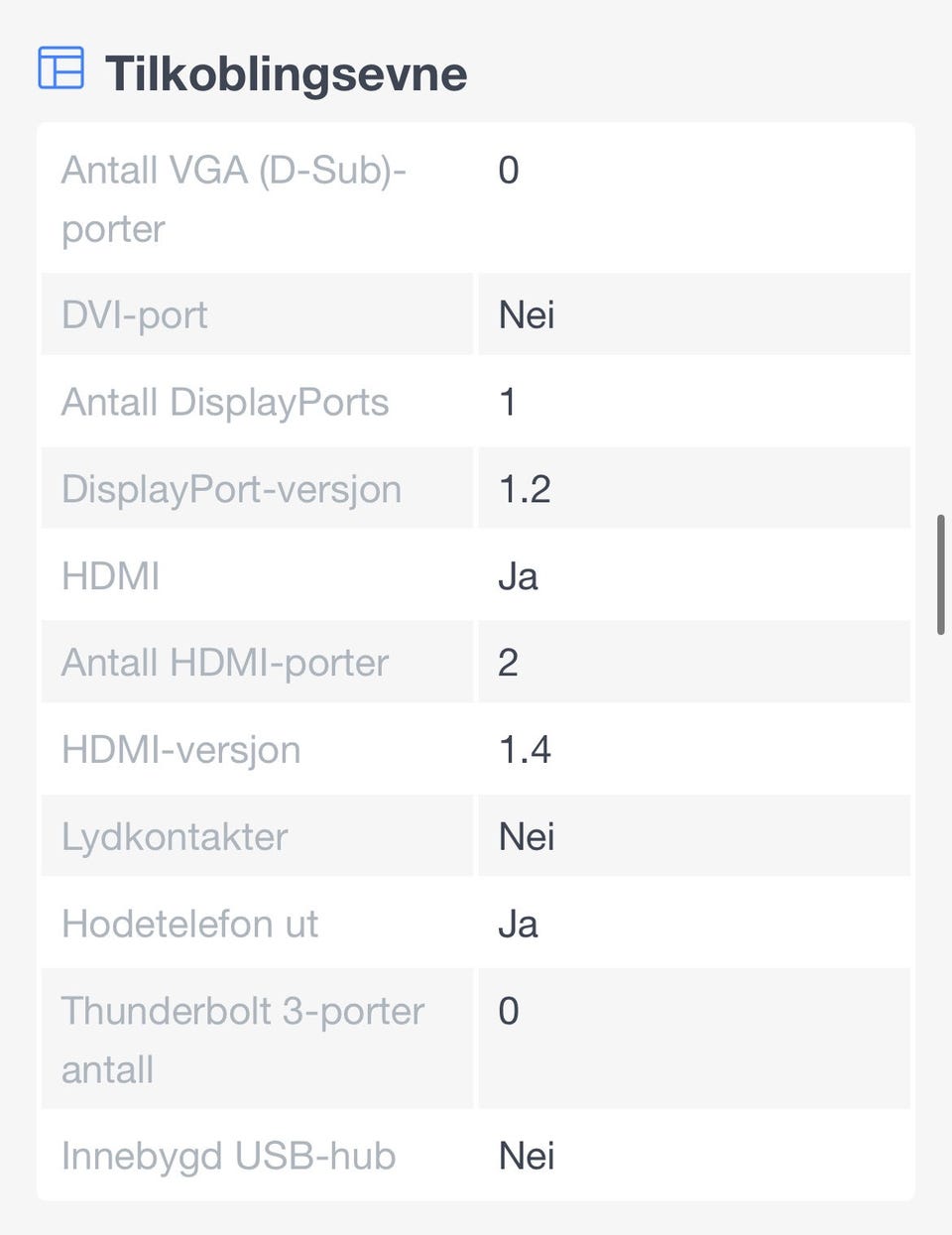Viewport: 952px width, 1235px height.
Task: Click the Tilkoblingsevne section heading
Action: (286, 73)
